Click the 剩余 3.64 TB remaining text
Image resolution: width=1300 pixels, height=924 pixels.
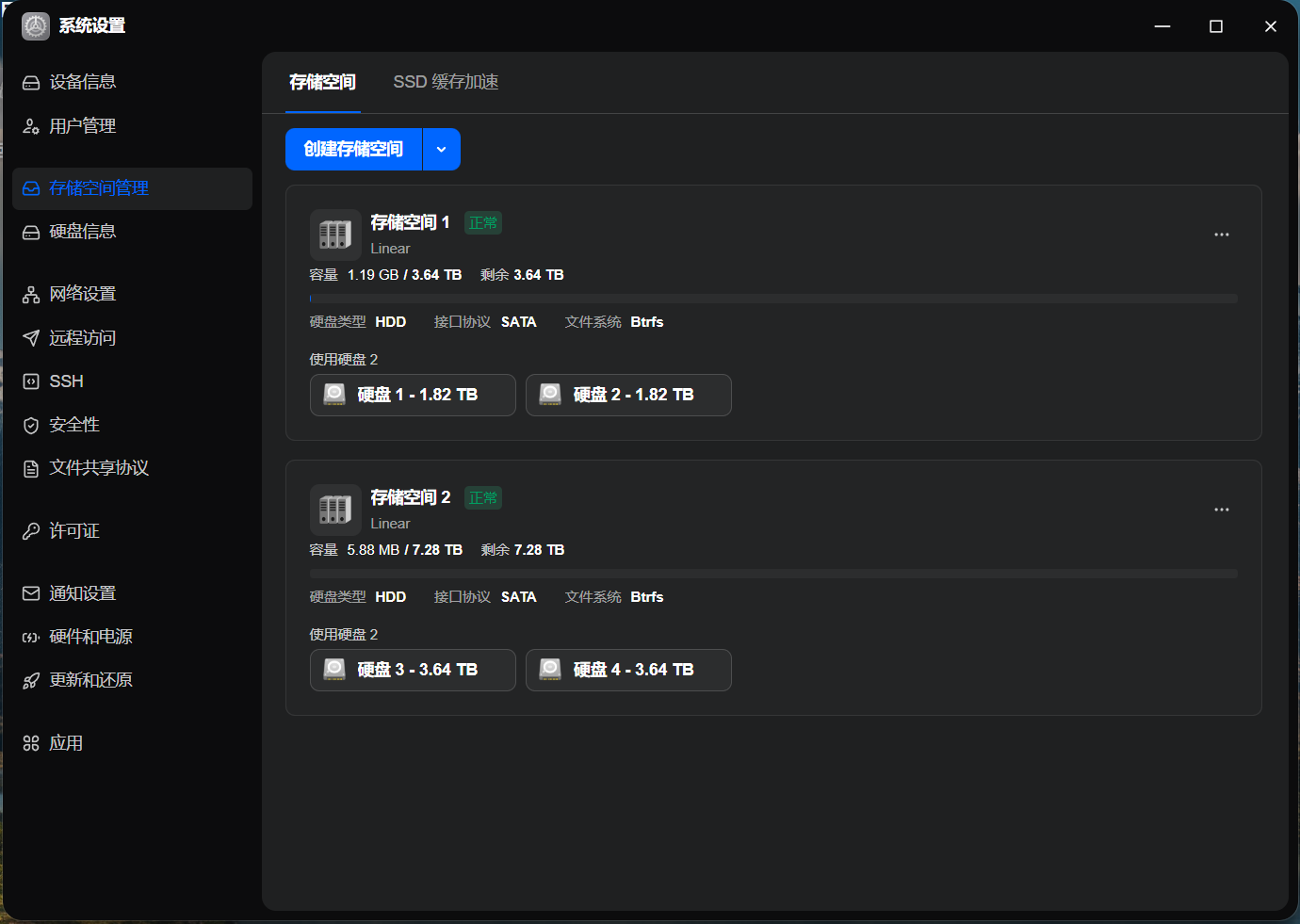tap(522, 275)
